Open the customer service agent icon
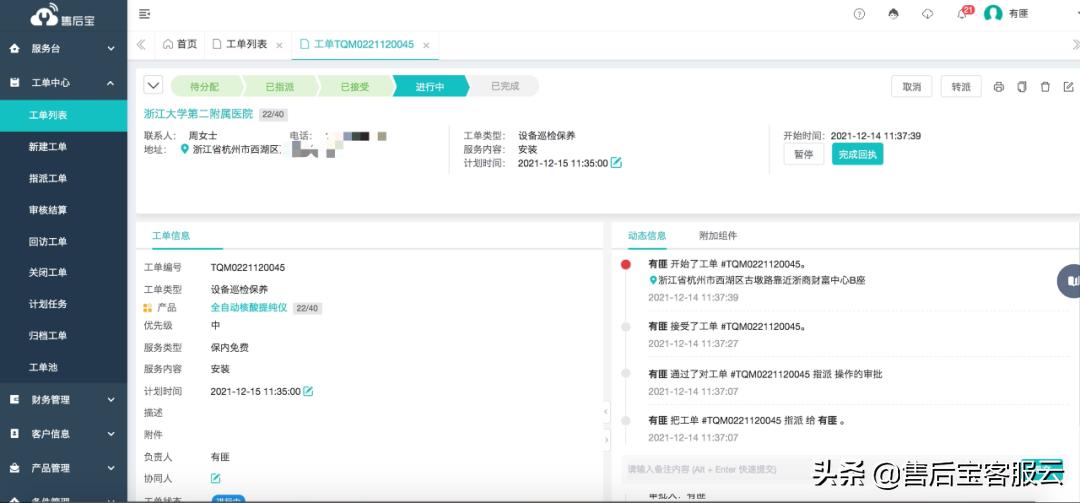1080x503 pixels. [x=893, y=14]
